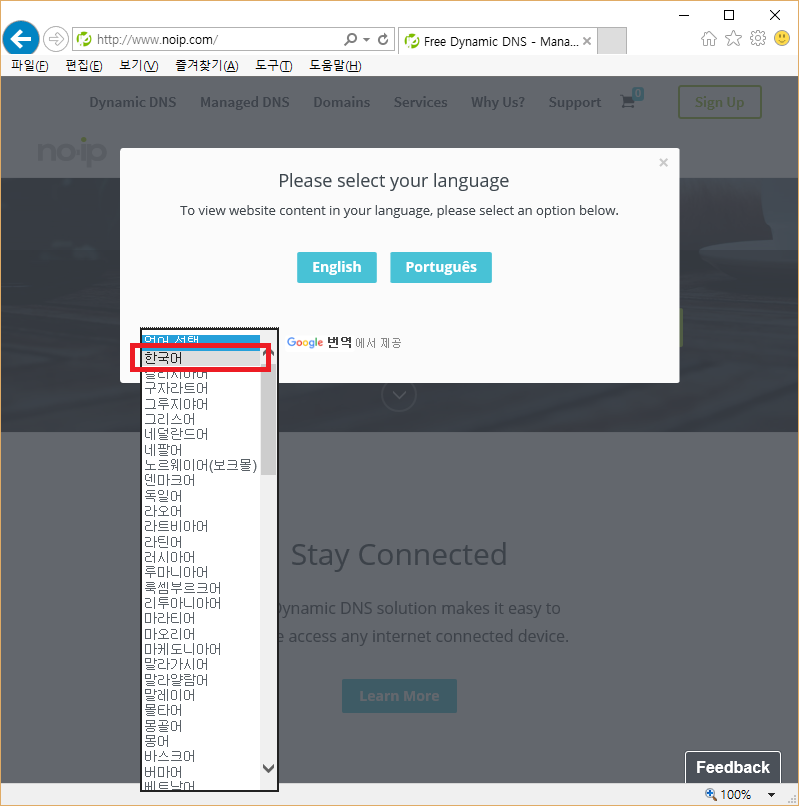Click the smiley feedback icon

(782, 39)
